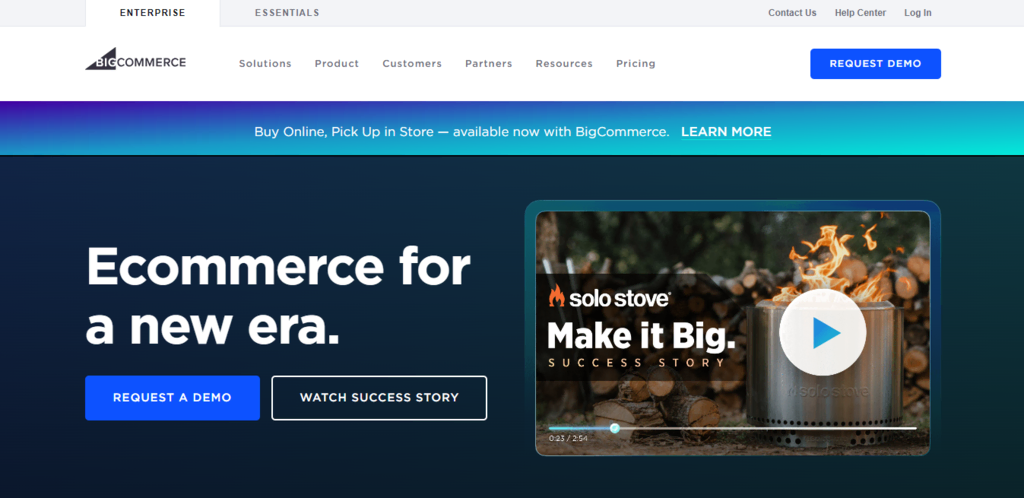Click the Solo Stove flame logo
This screenshot has height=498, width=1024.
click(x=556, y=296)
